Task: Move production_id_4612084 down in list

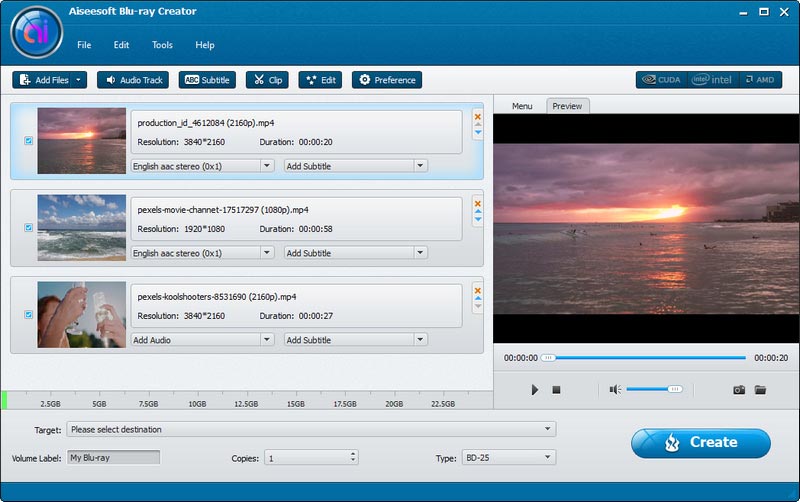Action: tap(478, 133)
